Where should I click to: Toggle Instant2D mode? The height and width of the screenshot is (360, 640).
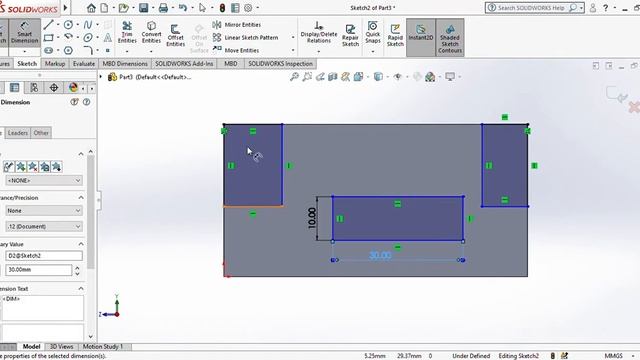[421, 37]
